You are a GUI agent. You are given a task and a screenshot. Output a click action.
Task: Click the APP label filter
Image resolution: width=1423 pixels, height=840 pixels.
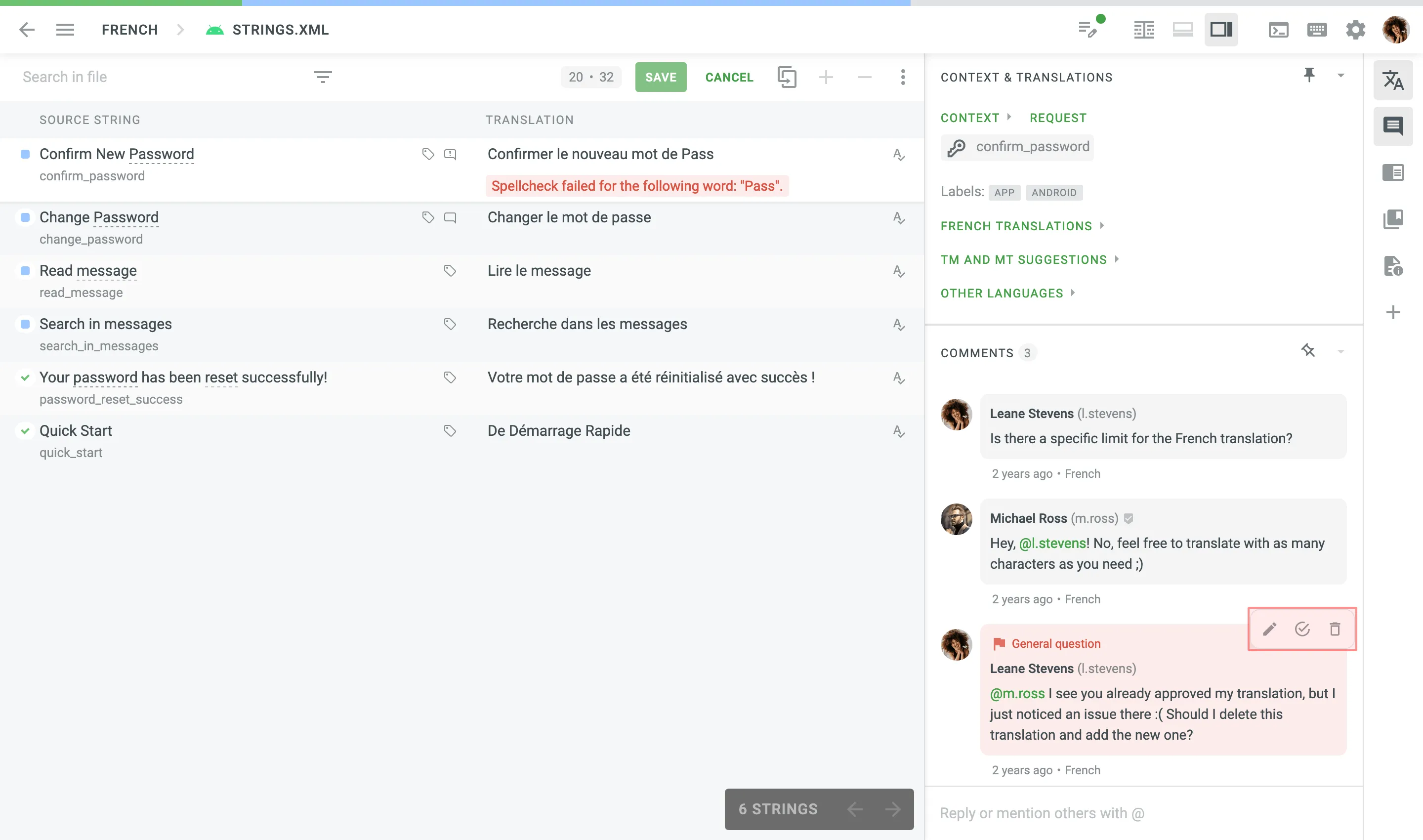click(x=1004, y=192)
